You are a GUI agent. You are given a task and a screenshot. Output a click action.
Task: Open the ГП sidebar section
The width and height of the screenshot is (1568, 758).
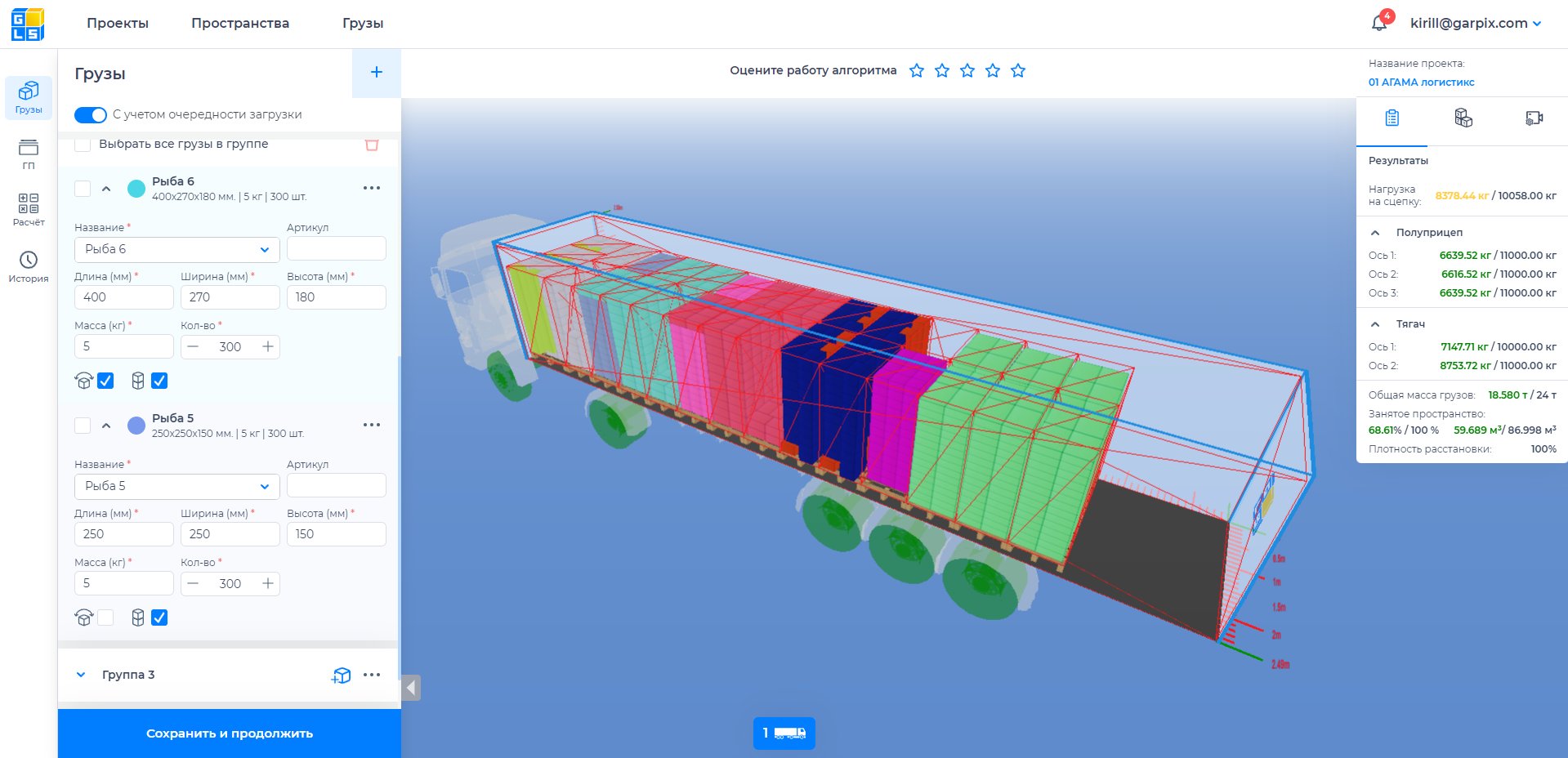29,154
